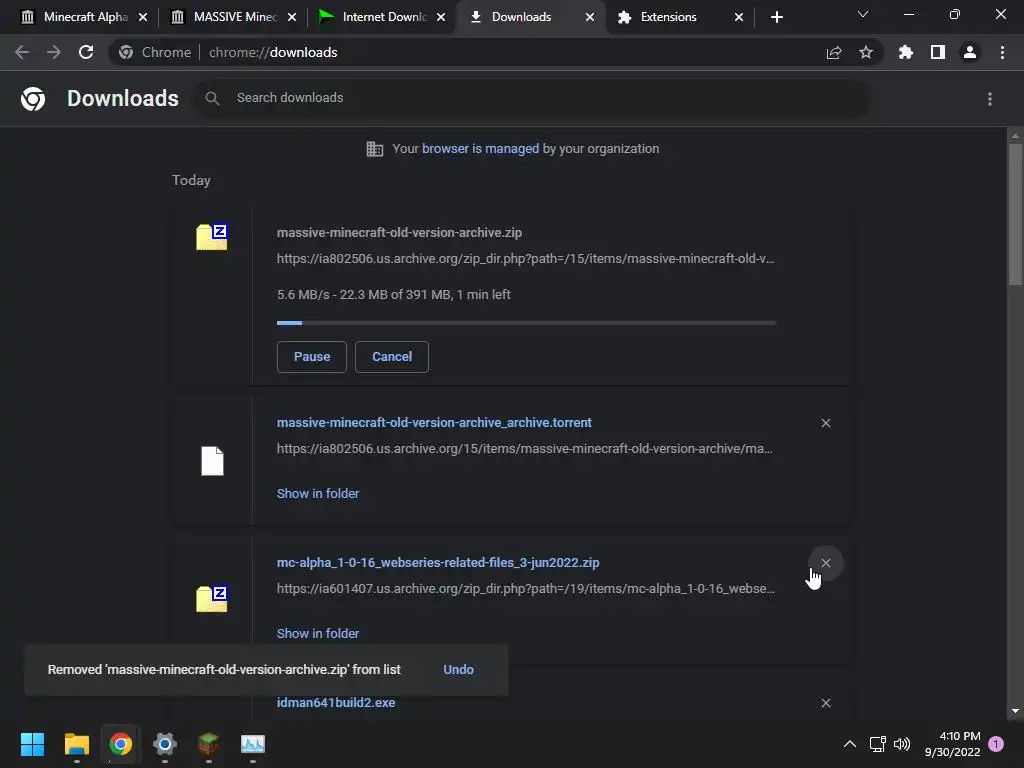Cancel the in-progress zip download

coord(392,357)
